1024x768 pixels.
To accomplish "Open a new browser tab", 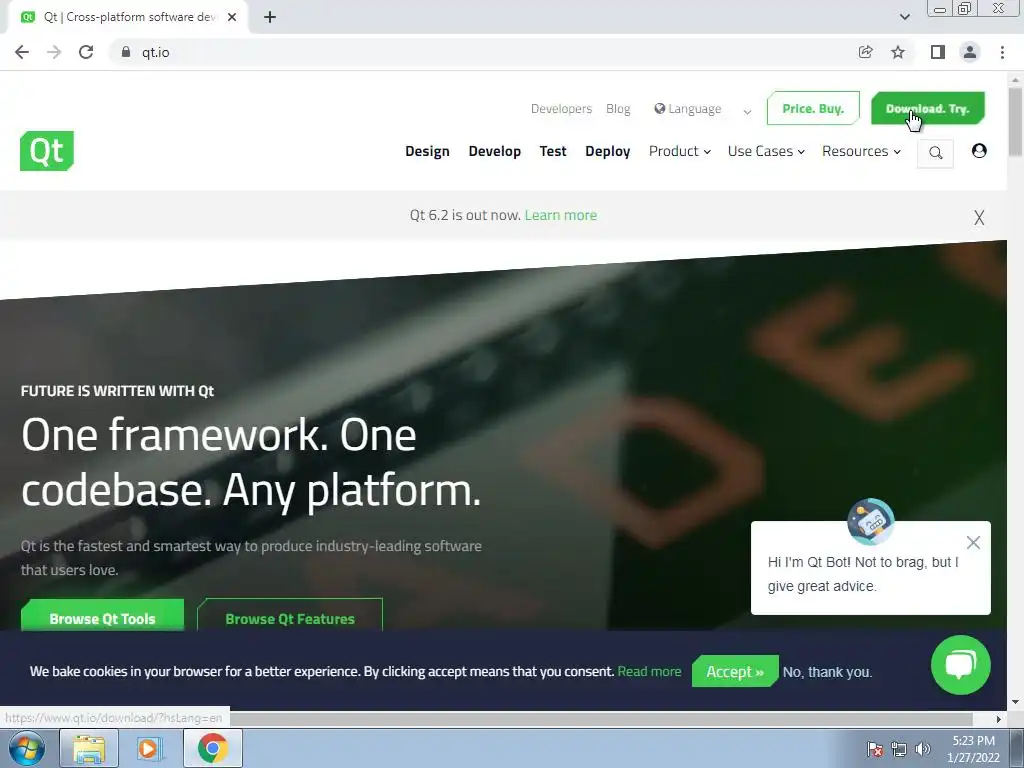I will (x=270, y=17).
